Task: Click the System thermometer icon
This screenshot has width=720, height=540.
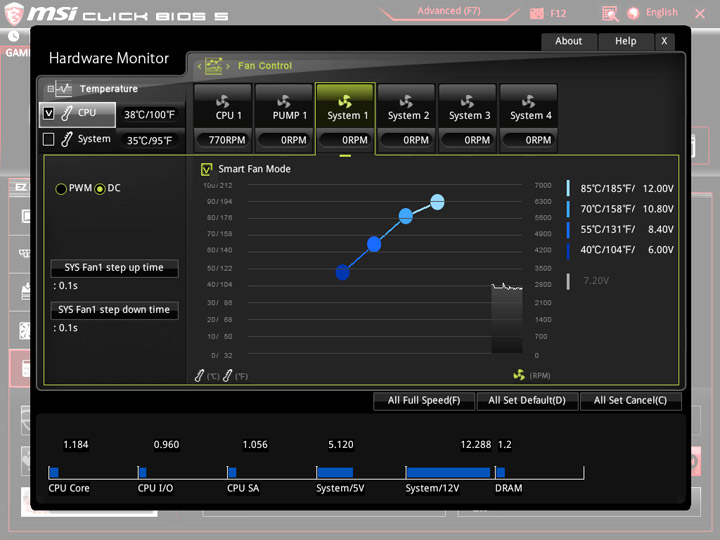Action: click(x=67, y=139)
